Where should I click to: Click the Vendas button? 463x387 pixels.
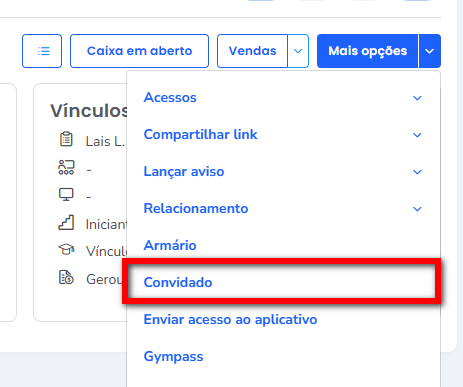252,51
